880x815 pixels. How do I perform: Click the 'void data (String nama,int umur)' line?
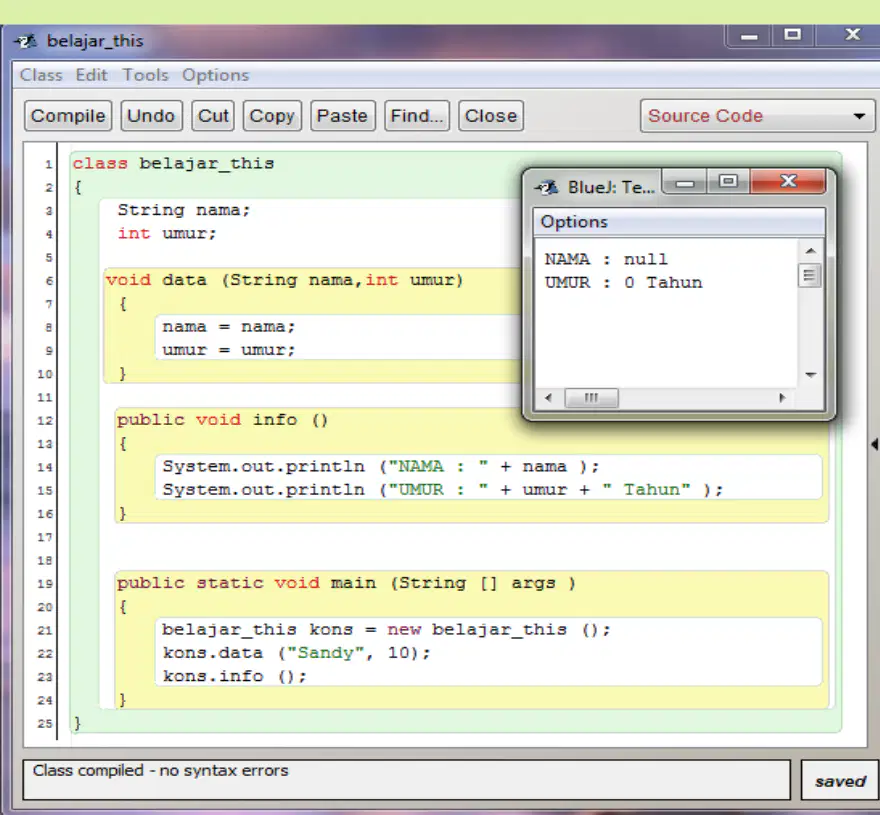[x=285, y=280]
